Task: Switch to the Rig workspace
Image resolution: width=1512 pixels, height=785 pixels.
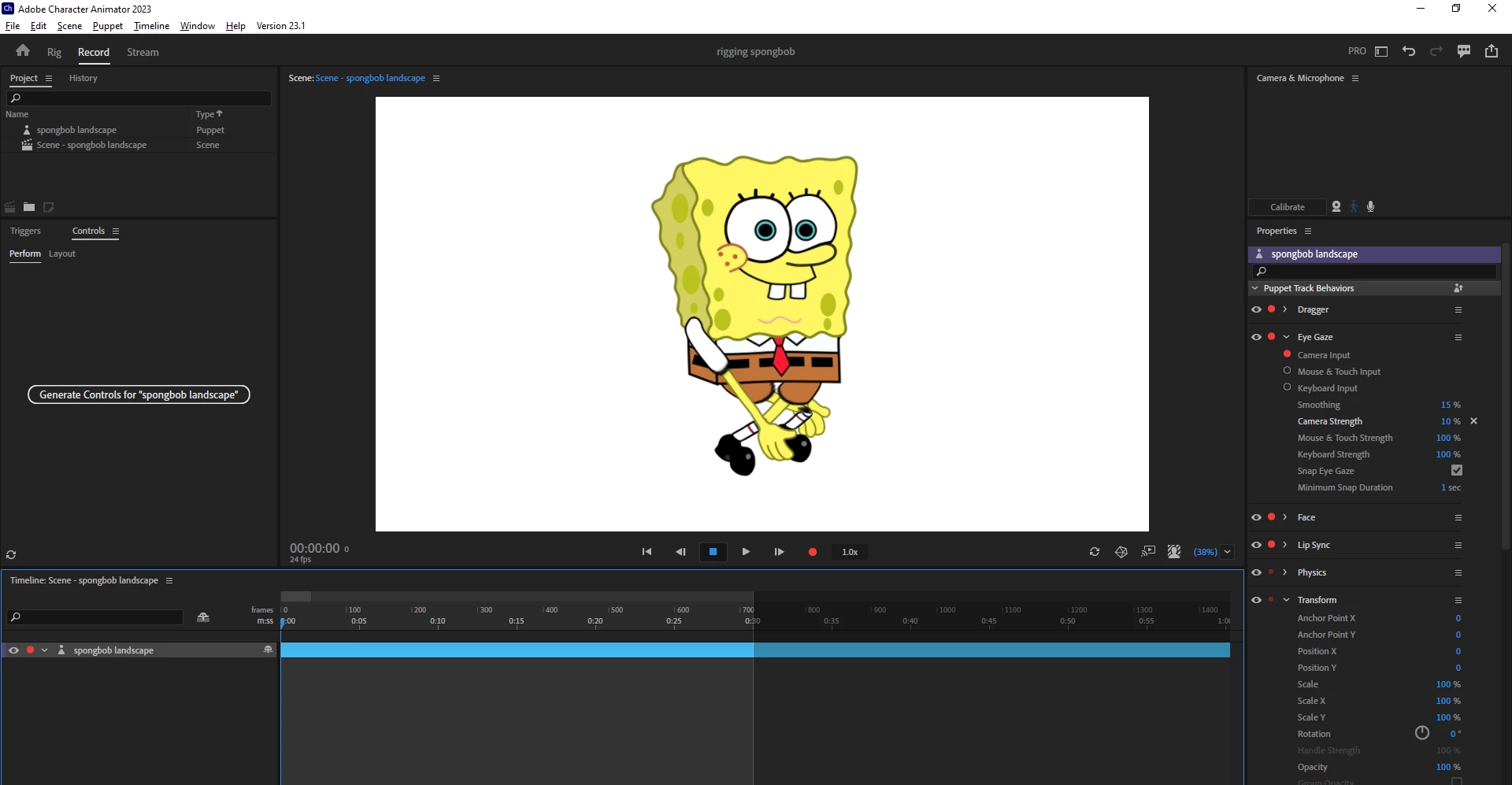Action: tap(54, 52)
